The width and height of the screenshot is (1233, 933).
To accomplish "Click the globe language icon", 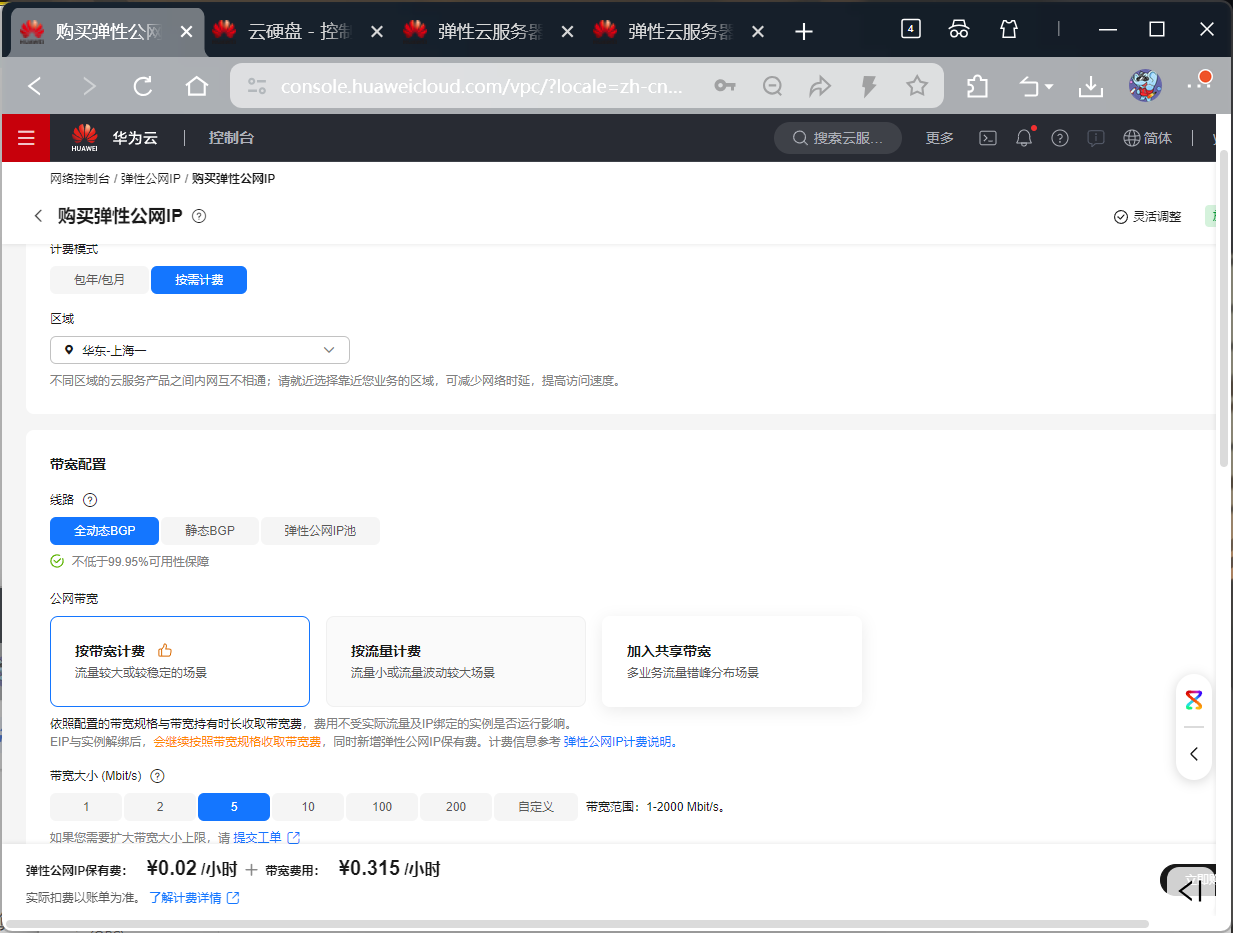I will (x=1132, y=138).
